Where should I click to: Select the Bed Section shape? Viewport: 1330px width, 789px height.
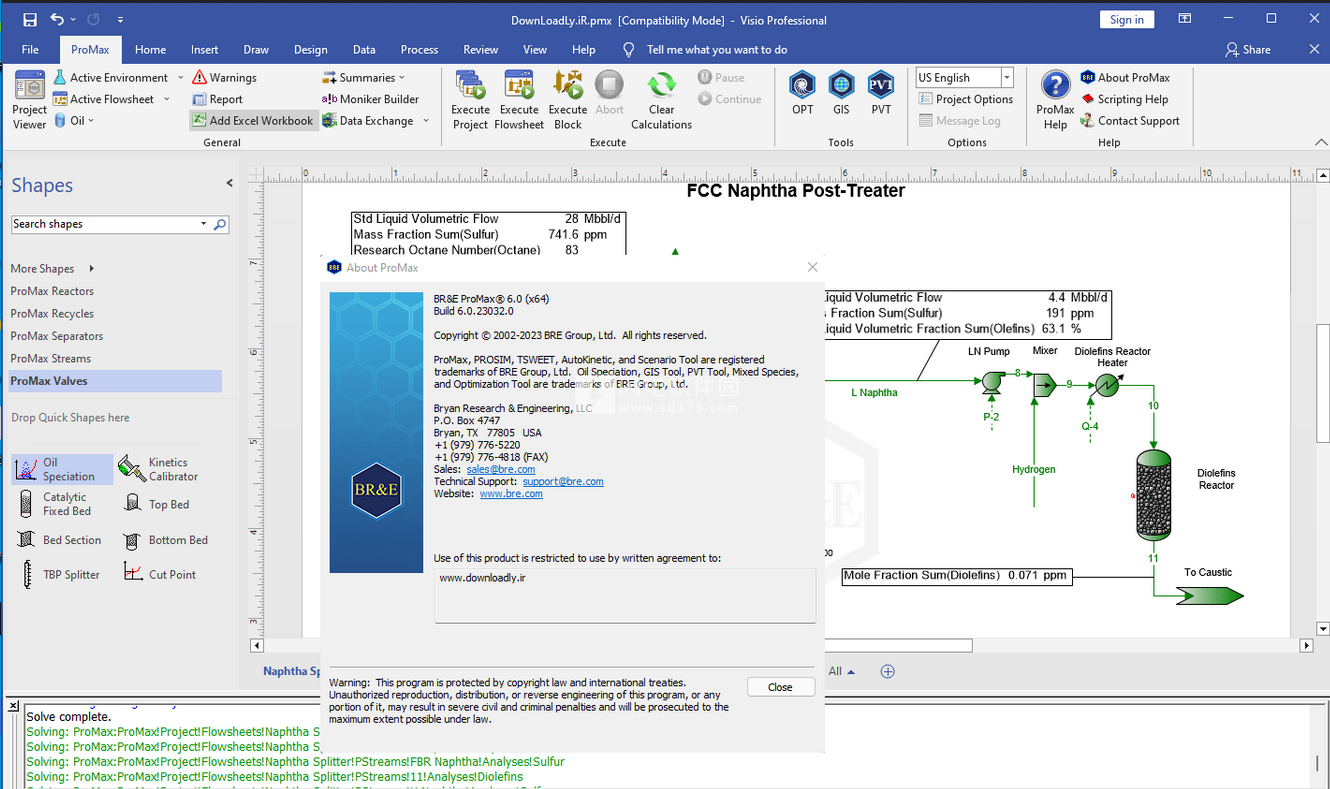point(60,539)
